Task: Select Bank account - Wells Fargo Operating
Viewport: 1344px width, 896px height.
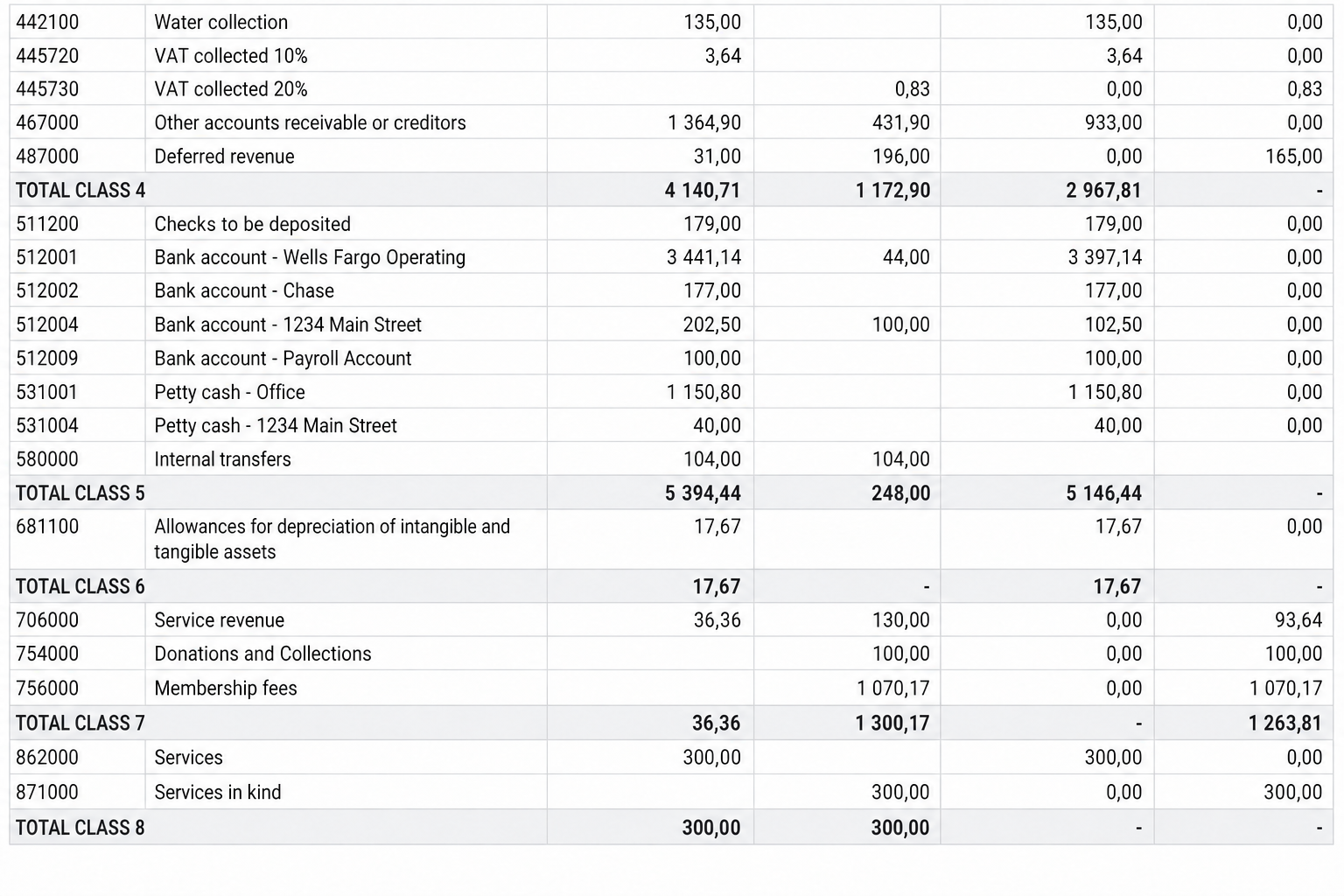Action: point(310,257)
